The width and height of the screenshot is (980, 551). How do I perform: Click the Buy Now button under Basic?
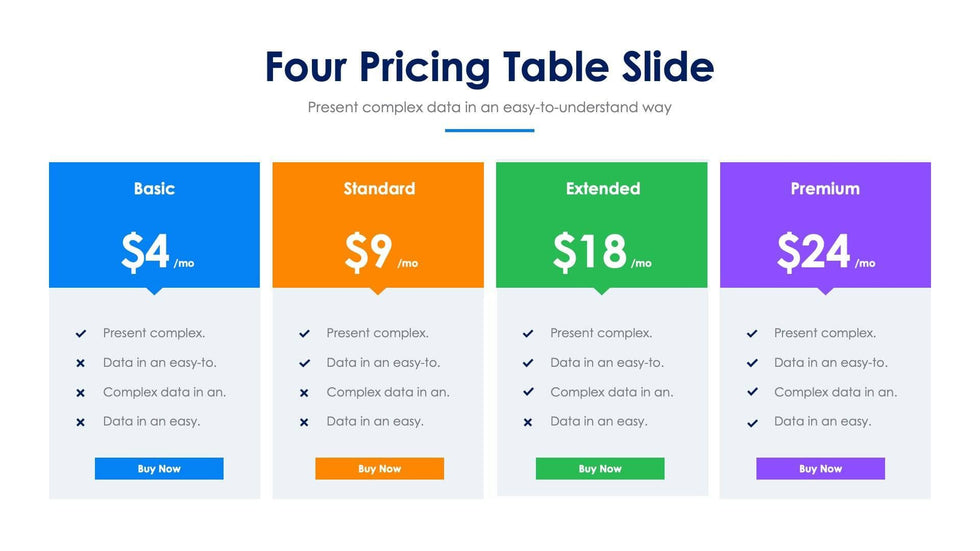(159, 468)
